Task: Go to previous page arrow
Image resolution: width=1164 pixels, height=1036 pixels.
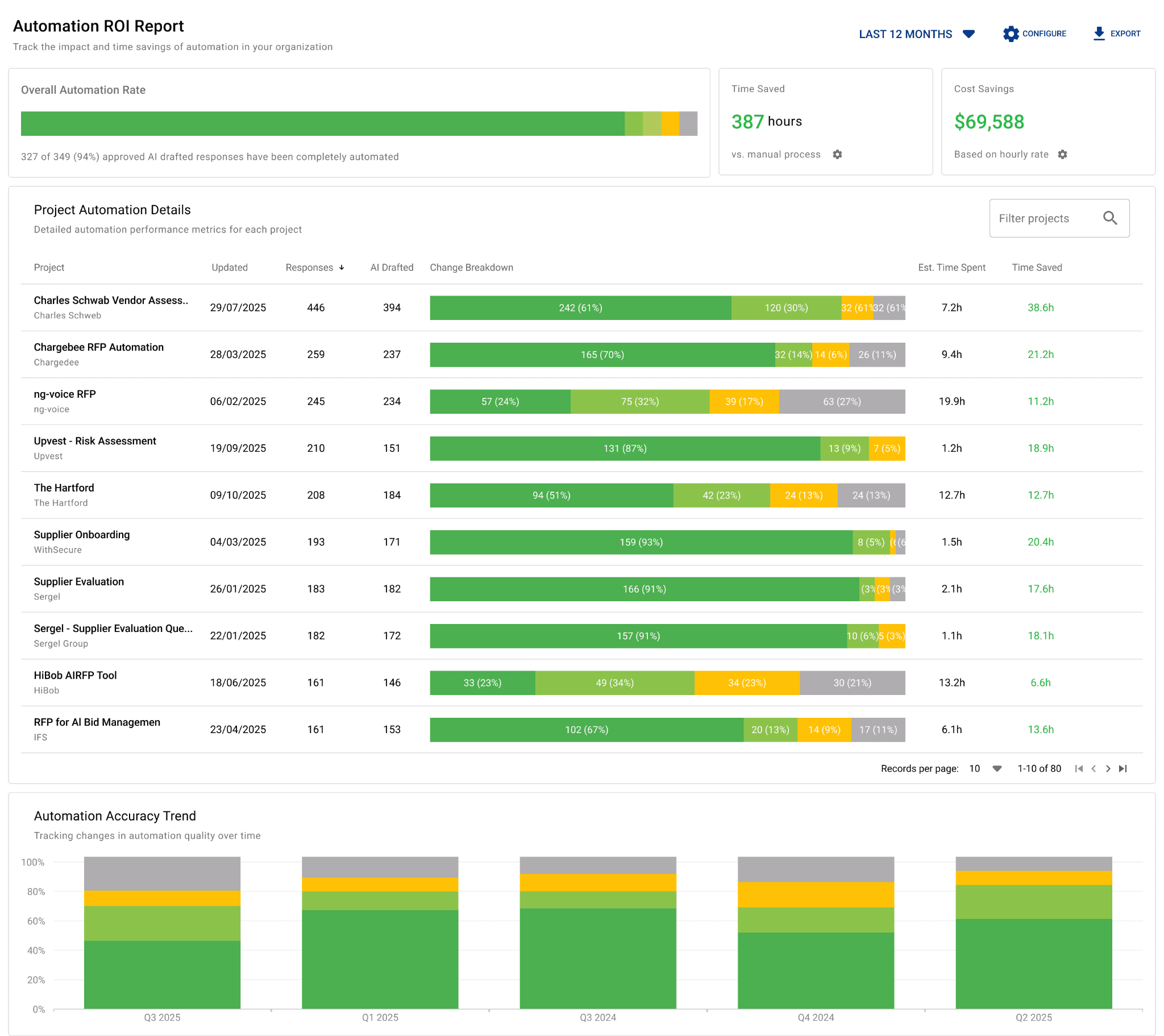Action: tap(1093, 768)
